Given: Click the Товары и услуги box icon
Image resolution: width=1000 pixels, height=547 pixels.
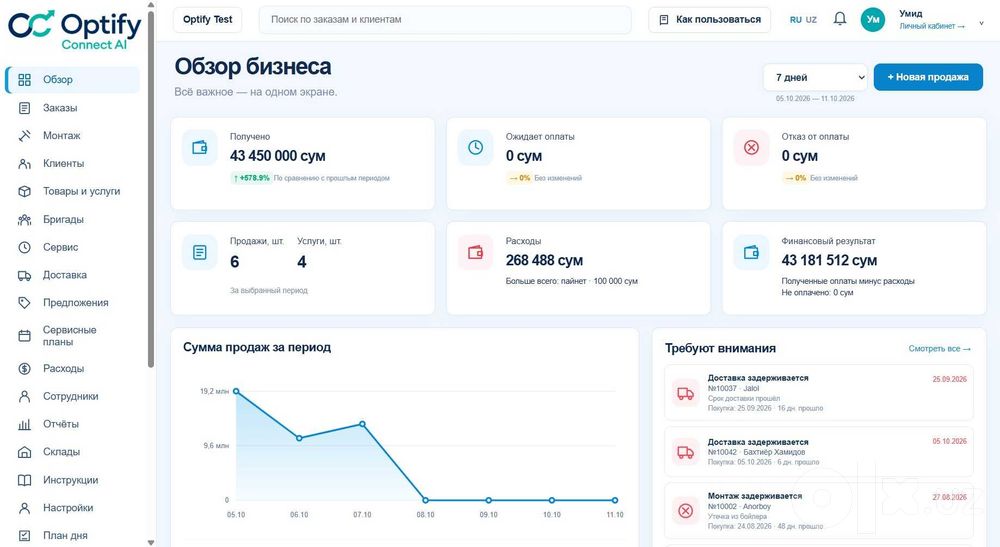Looking at the screenshot, I should click(x=24, y=191).
